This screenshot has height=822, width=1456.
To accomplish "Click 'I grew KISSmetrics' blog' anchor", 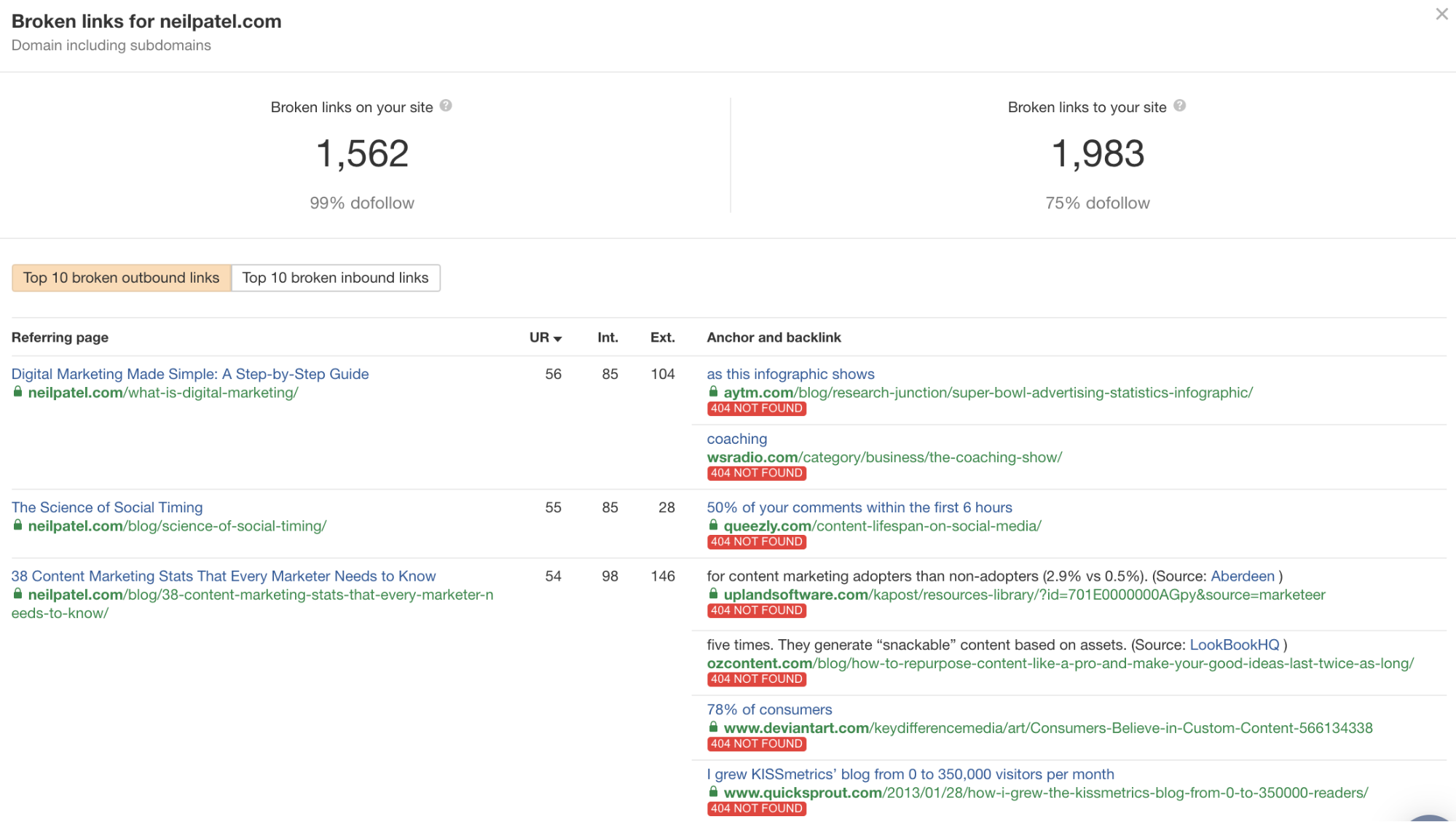I will coord(910,775).
